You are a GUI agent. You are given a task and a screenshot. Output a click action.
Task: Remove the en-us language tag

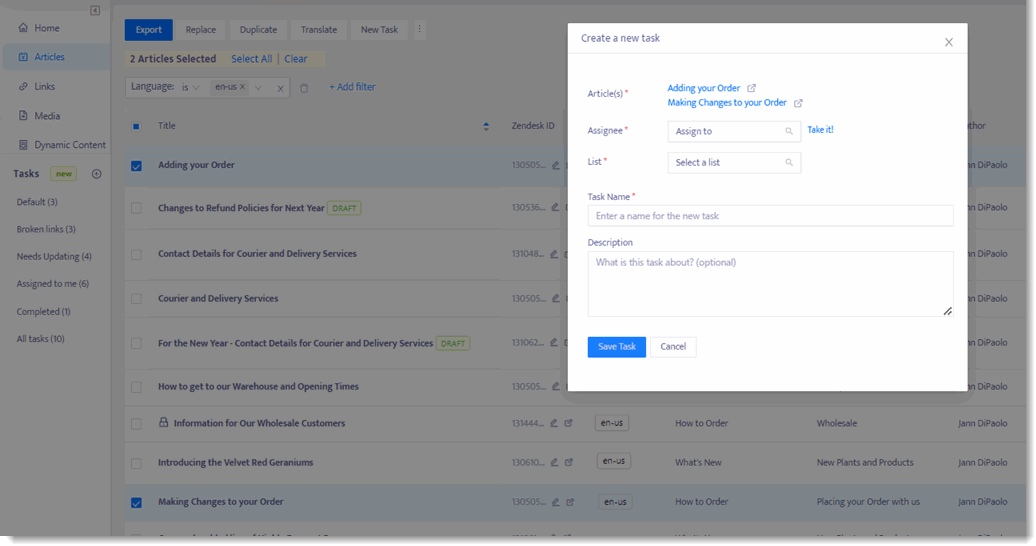(242, 87)
